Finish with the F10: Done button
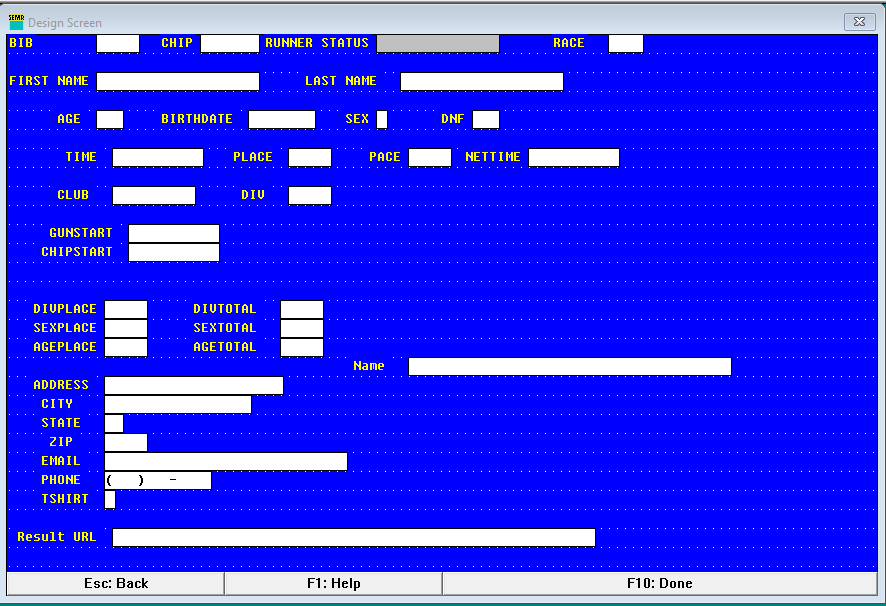This screenshot has width=886, height=606. (x=660, y=583)
